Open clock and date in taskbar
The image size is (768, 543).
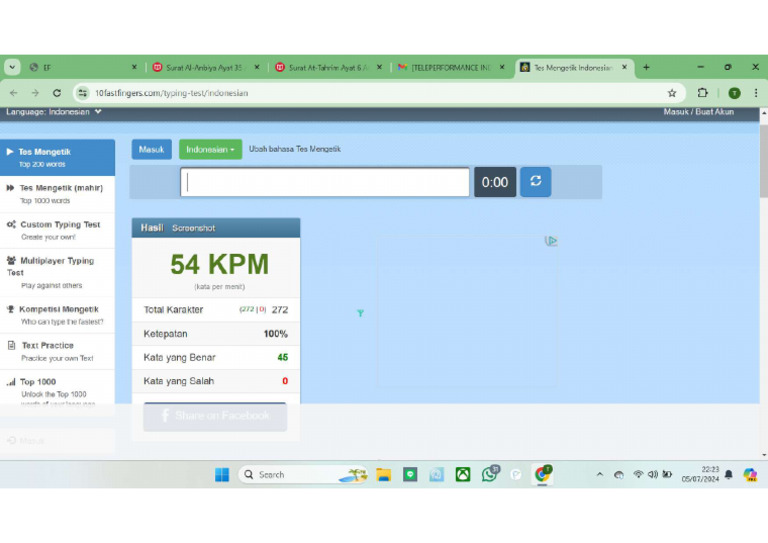pyautogui.click(x=700, y=474)
